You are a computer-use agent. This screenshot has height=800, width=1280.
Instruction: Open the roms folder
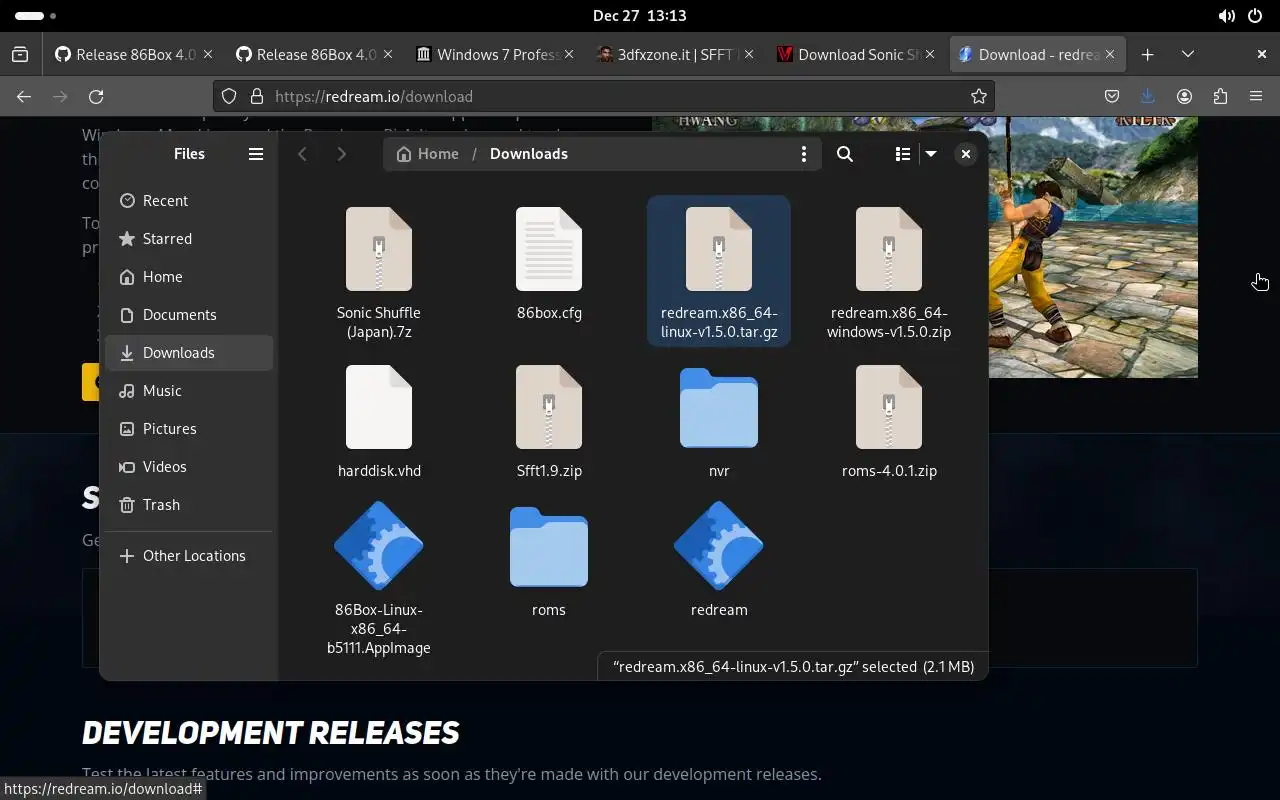pyautogui.click(x=548, y=562)
